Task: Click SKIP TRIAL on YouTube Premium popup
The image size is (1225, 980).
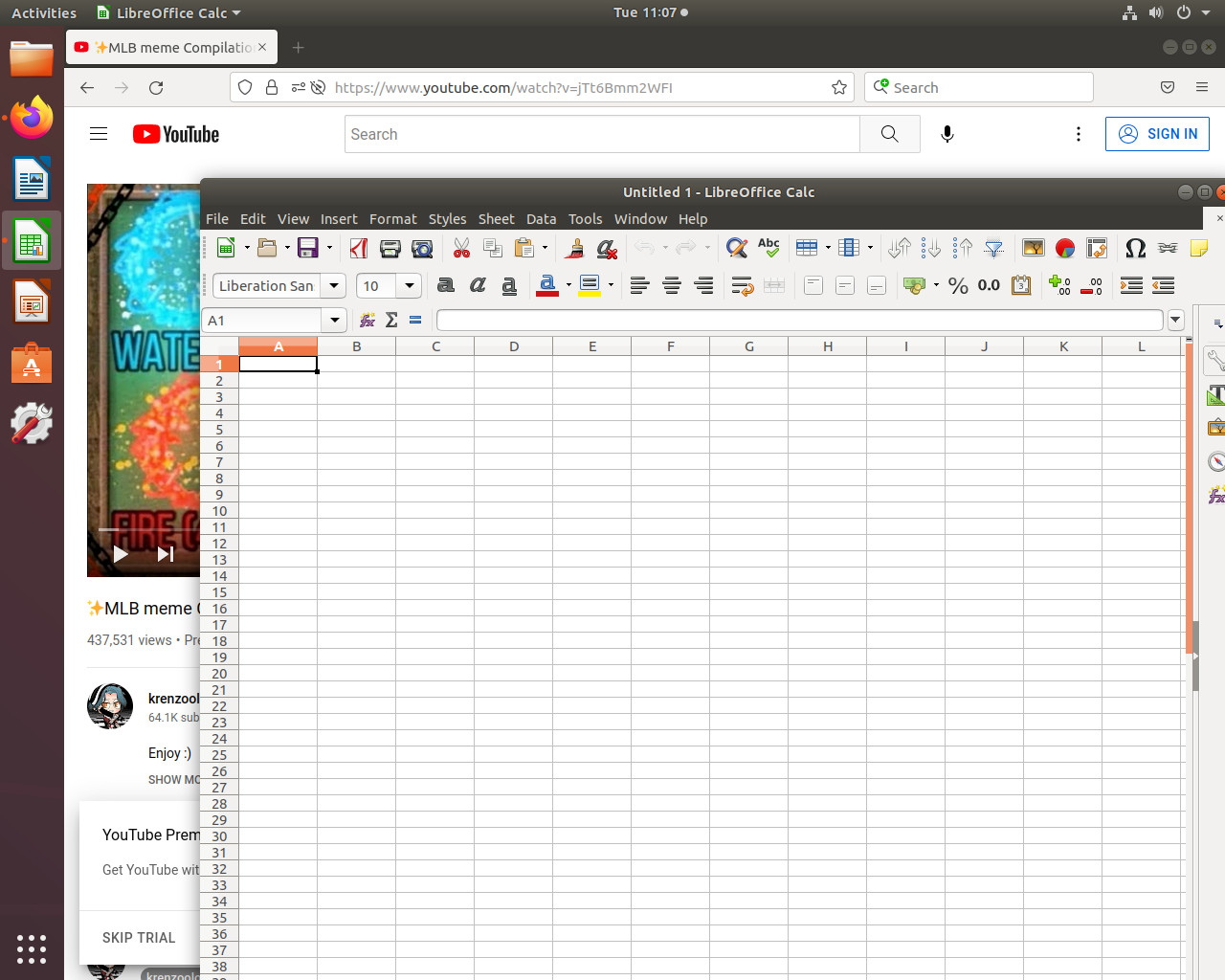Action: coord(139,938)
